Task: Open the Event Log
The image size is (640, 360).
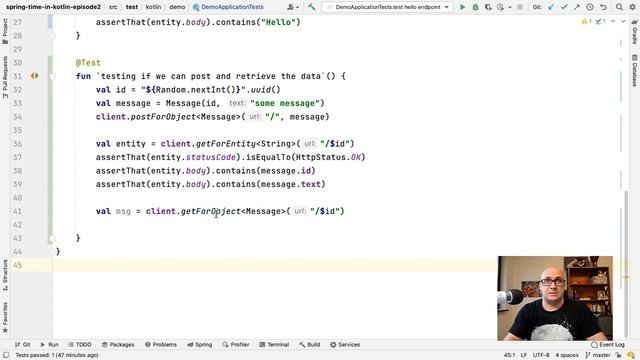Action: 608,344
